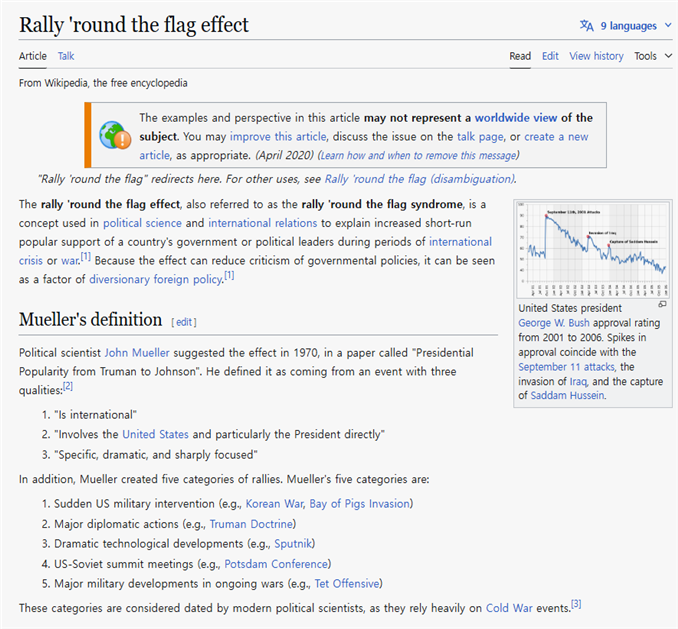Click the Edit tab at top
This screenshot has width=678, height=629.
click(550, 56)
